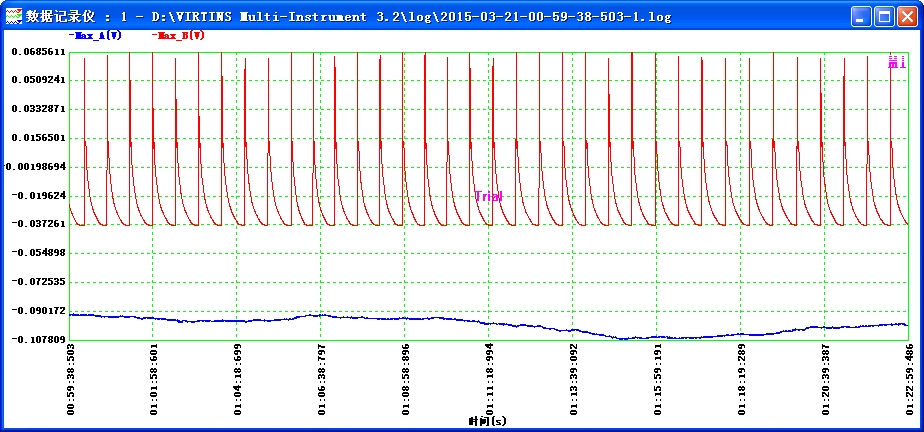The height and width of the screenshot is (432, 924).
Task: Select the red Max_B(V) legend label
Action: click(178, 35)
